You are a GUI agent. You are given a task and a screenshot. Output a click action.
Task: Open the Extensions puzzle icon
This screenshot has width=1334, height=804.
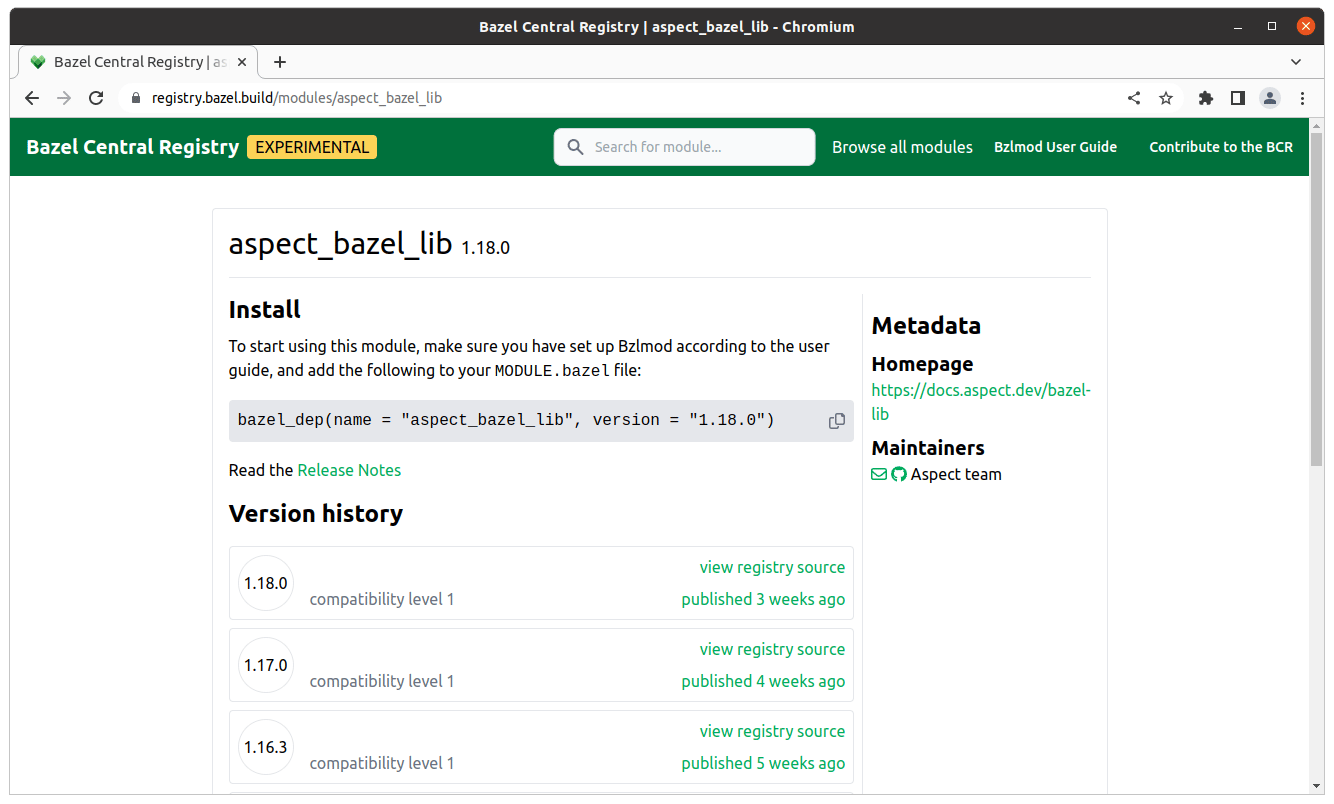point(1206,98)
